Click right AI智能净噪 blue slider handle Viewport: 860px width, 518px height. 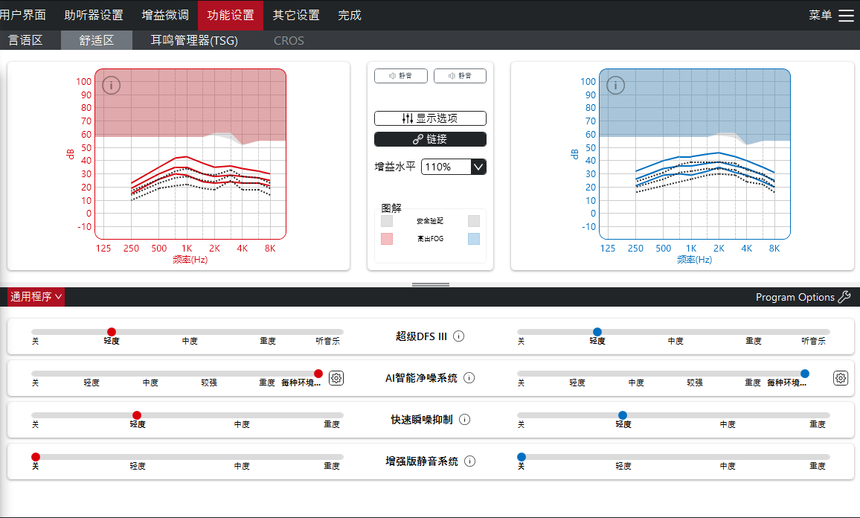click(805, 374)
